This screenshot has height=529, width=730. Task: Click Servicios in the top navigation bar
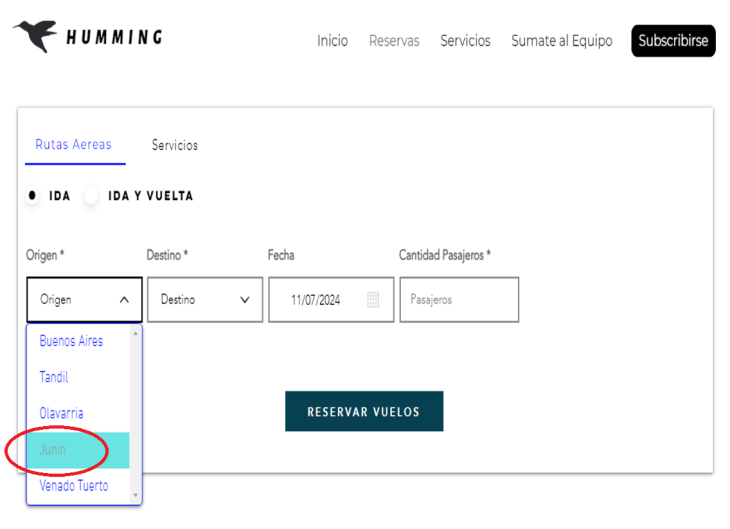465,41
